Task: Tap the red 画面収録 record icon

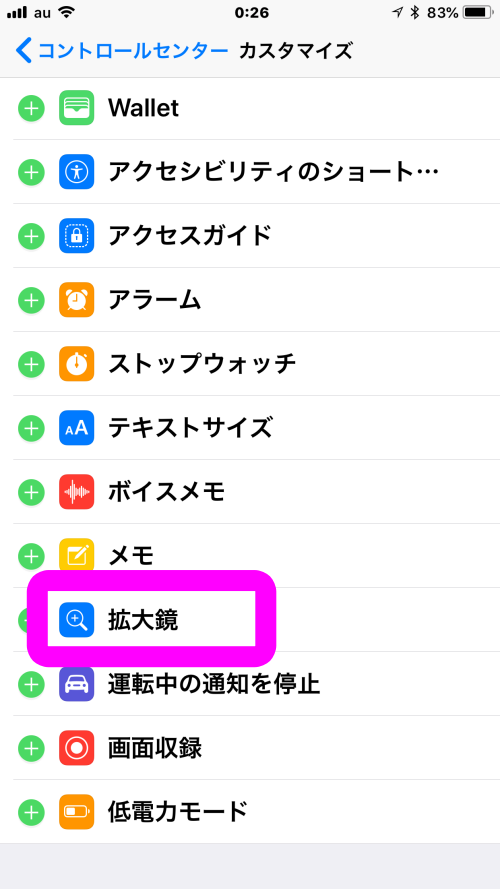Action: [x=77, y=748]
